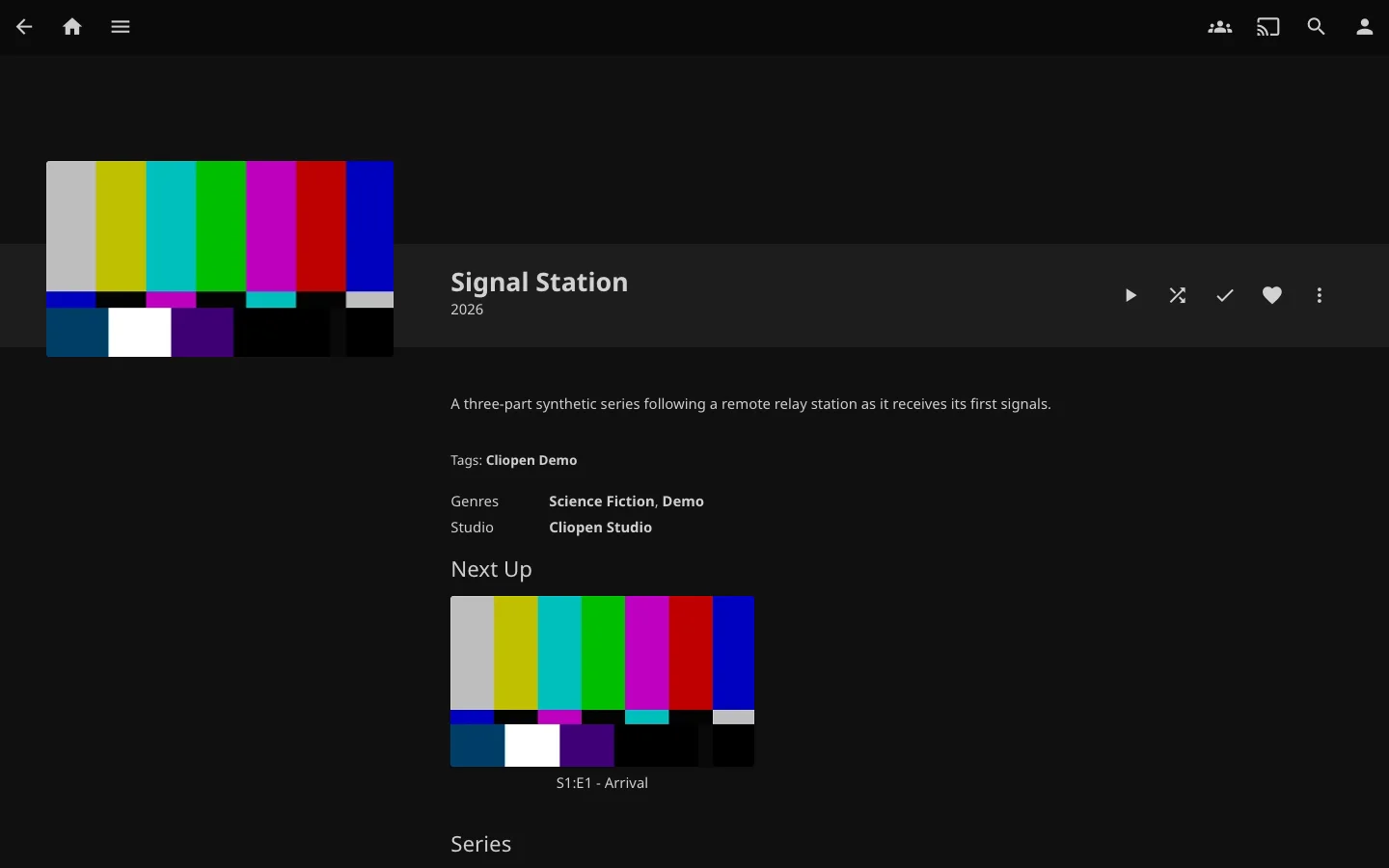Open the user profile icon
This screenshot has height=868, width=1389.
coord(1365,27)
